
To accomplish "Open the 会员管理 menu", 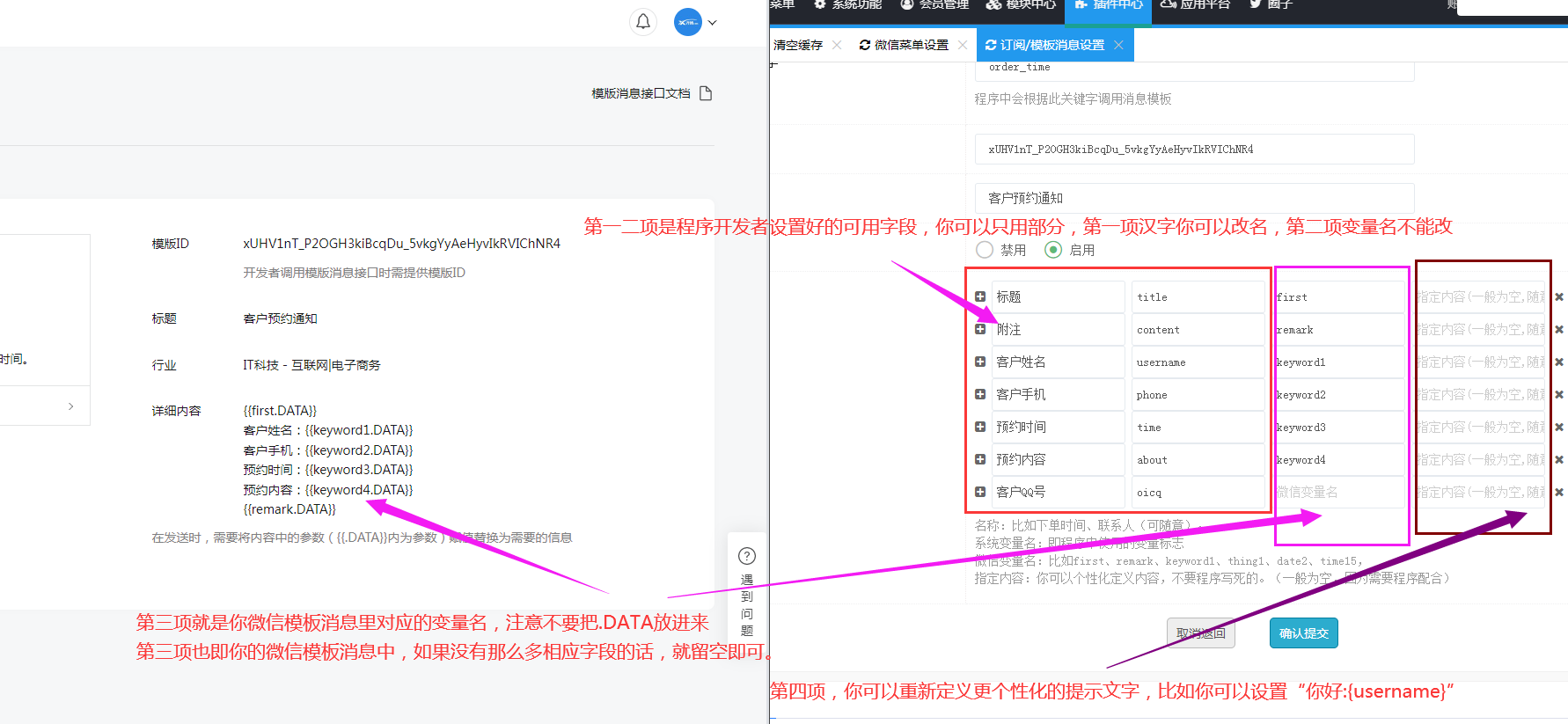I will pyautogui.click(x=934, y=4).
